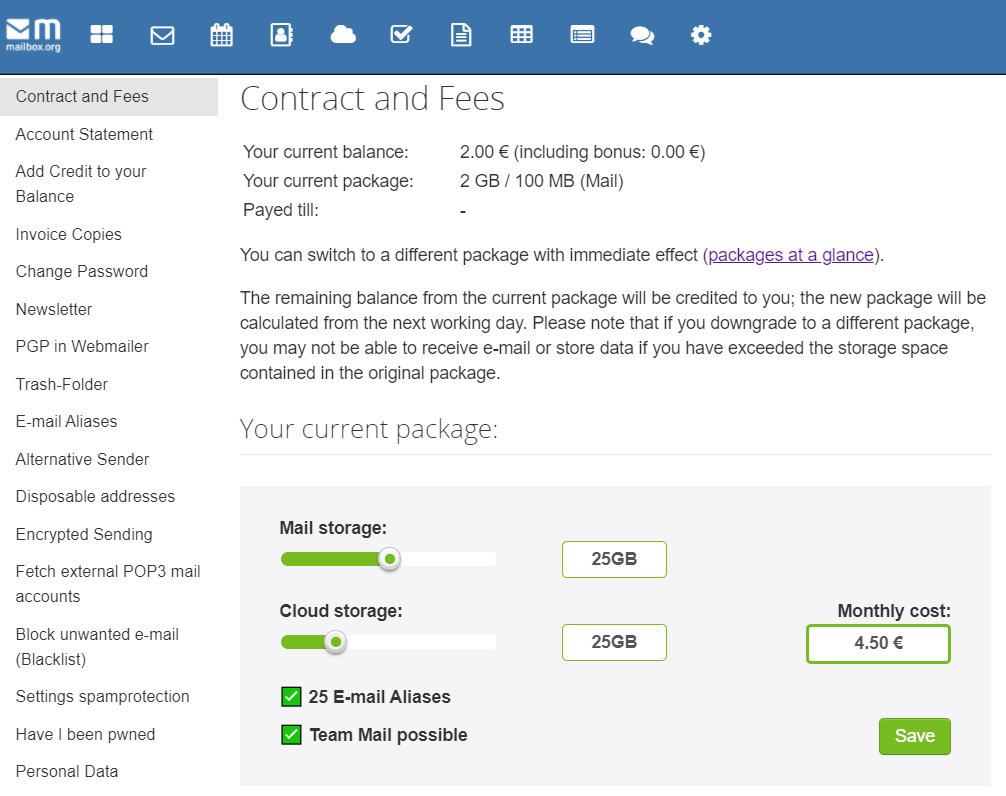The width and height of the screenshot is (1006, 796).
Task: Open the Spreadsheet table icon
Action: click(x=521, y=35)
